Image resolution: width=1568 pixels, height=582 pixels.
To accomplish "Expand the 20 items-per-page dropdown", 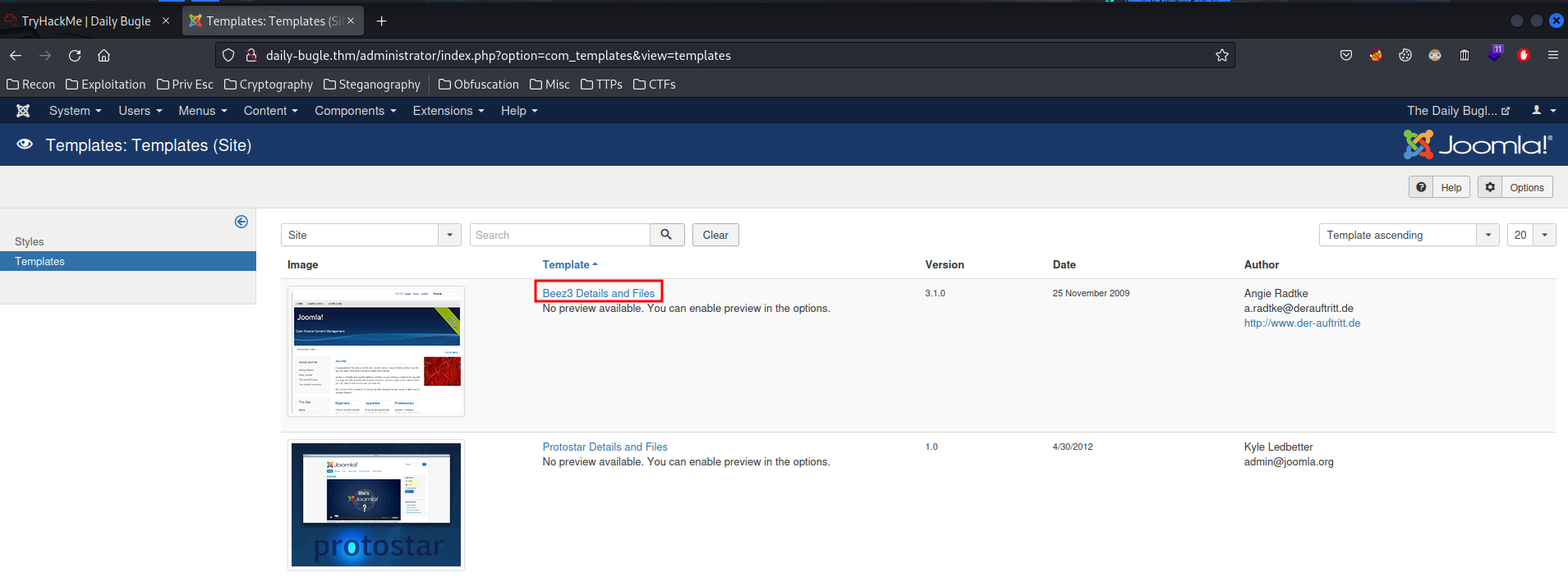I will (x=1532, y=235).
